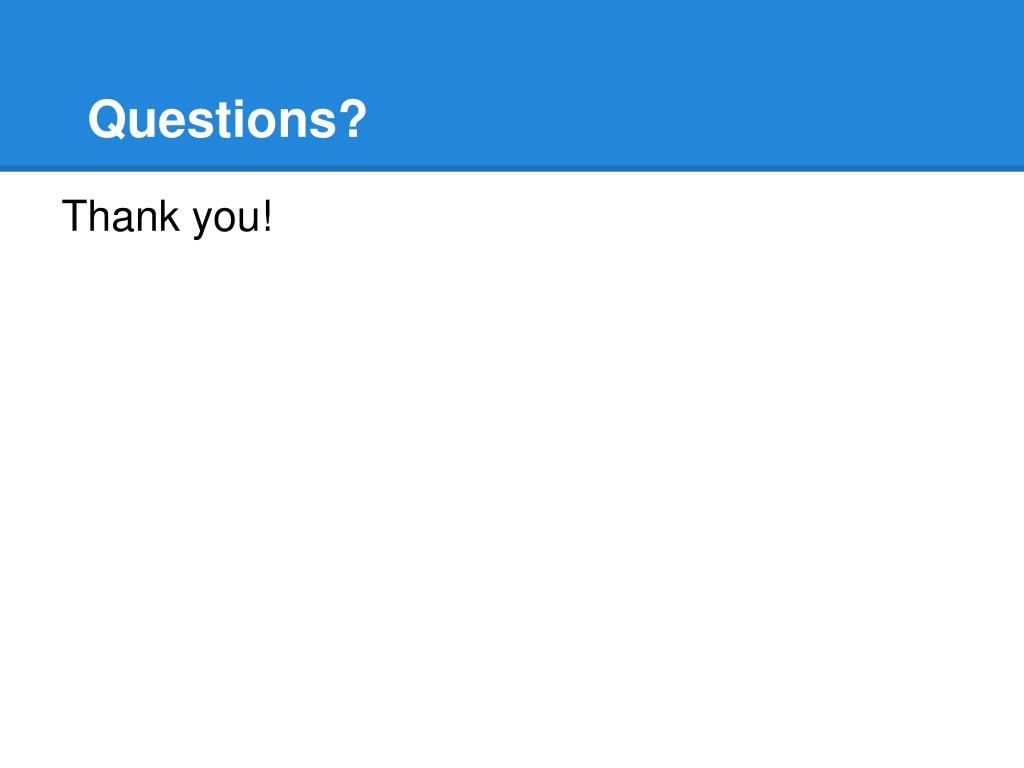The image size is (1024, 768).
Task: Click the word "you!" in the body
Action: (232, 218)
